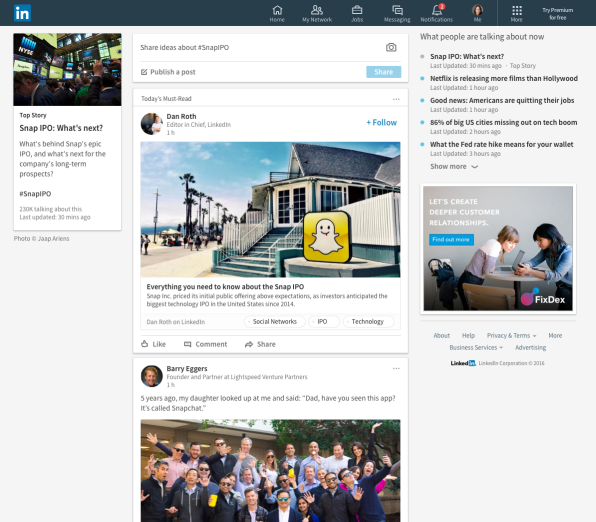Open the Me profile menu
The height and width of the screenshot is (522, 596).
click(477, 14)
